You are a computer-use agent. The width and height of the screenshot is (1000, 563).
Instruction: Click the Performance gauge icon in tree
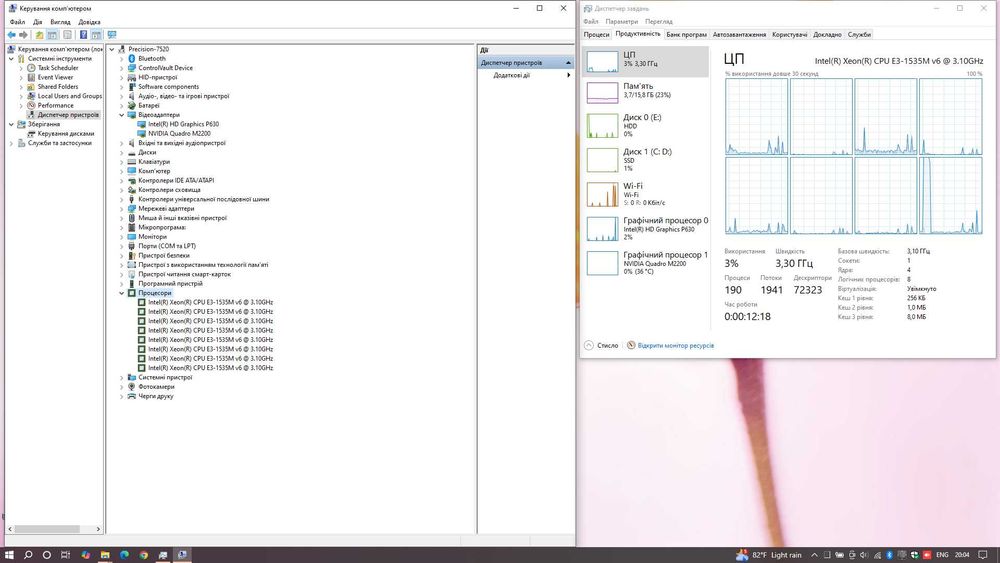(x=31, y=105)
